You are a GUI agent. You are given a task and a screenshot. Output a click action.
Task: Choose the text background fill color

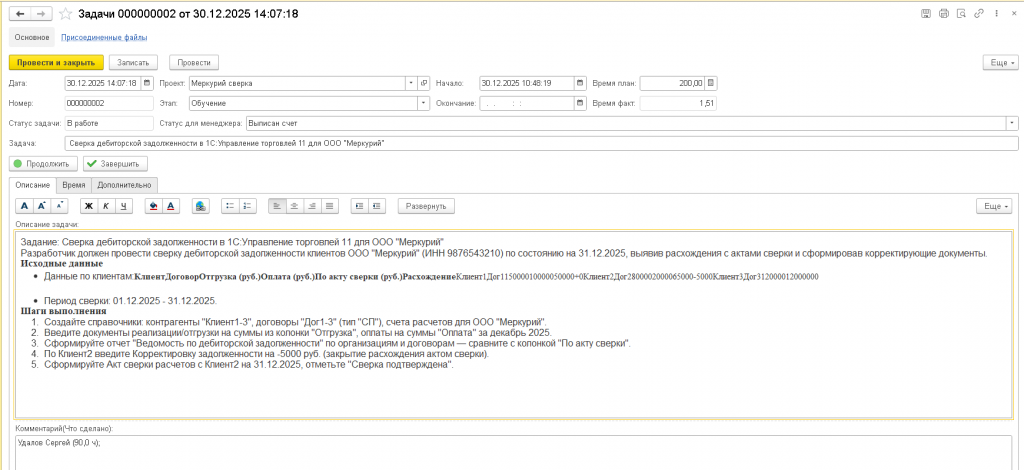coord(153,206)
